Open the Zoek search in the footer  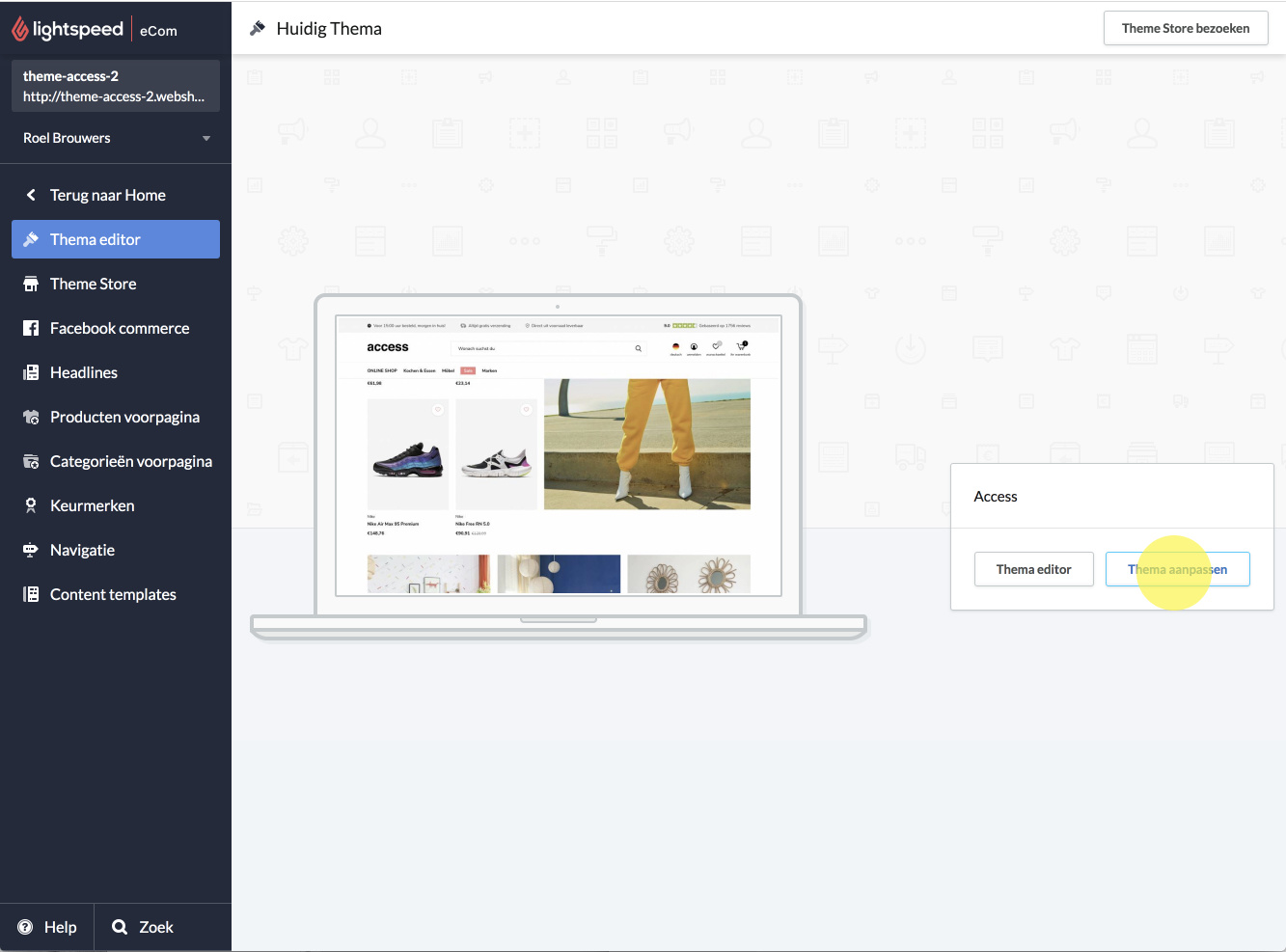143,927
